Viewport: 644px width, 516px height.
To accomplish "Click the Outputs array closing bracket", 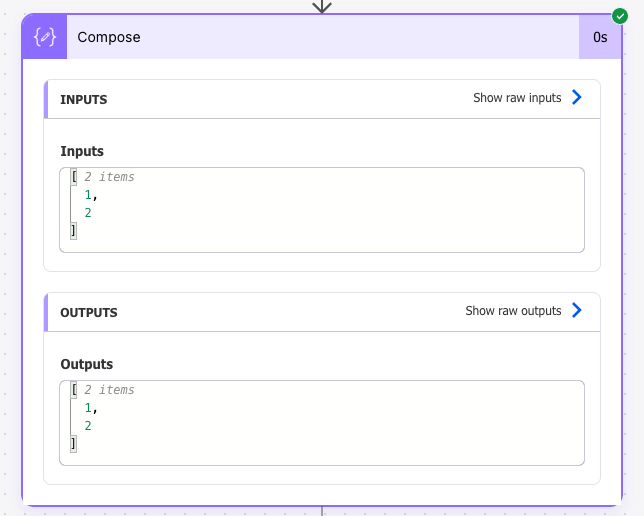I will click(x=74, y=444).
